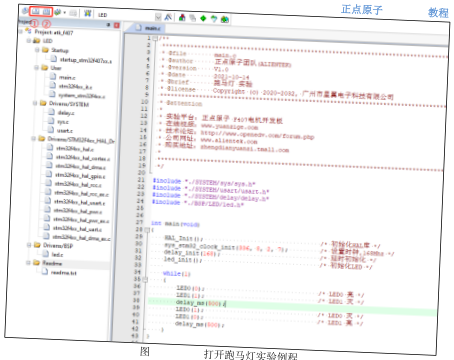Open Batch Build dropdown arrow
Screen dimensions: 454x360
[64, 13]
